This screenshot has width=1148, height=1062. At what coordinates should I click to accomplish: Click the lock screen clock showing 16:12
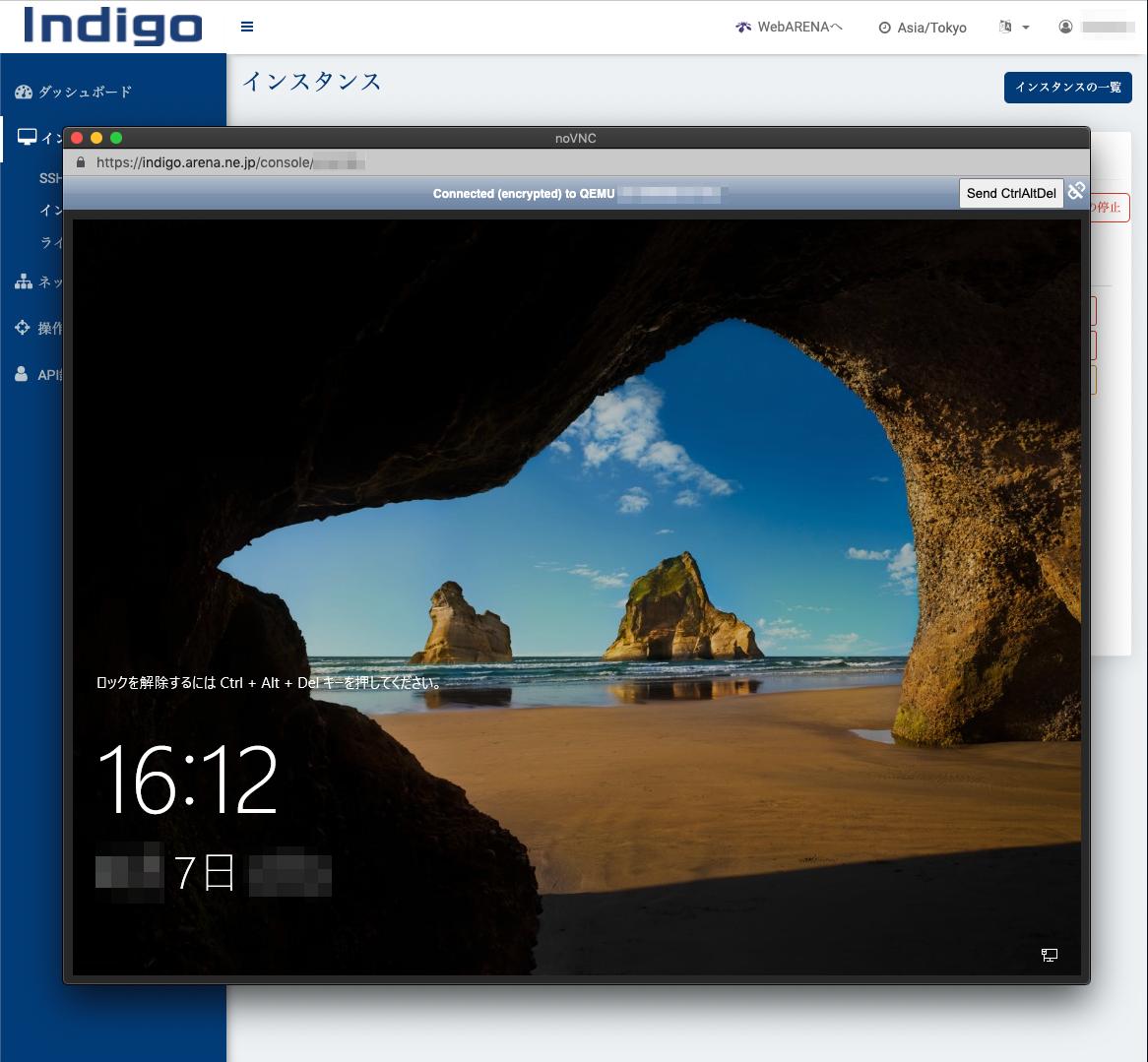[x=187, y=780]
